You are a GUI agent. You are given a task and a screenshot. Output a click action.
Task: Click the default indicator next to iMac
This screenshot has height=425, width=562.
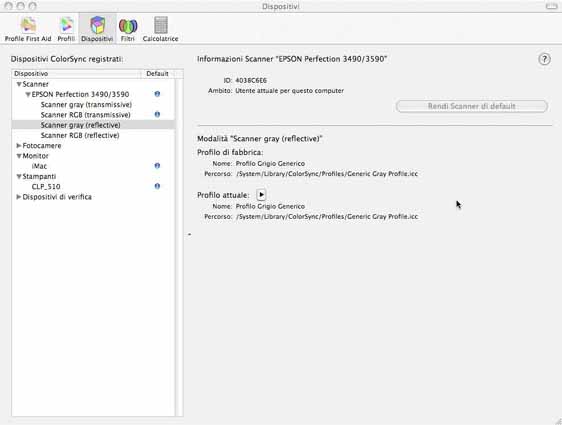click(x=157, y=166)
